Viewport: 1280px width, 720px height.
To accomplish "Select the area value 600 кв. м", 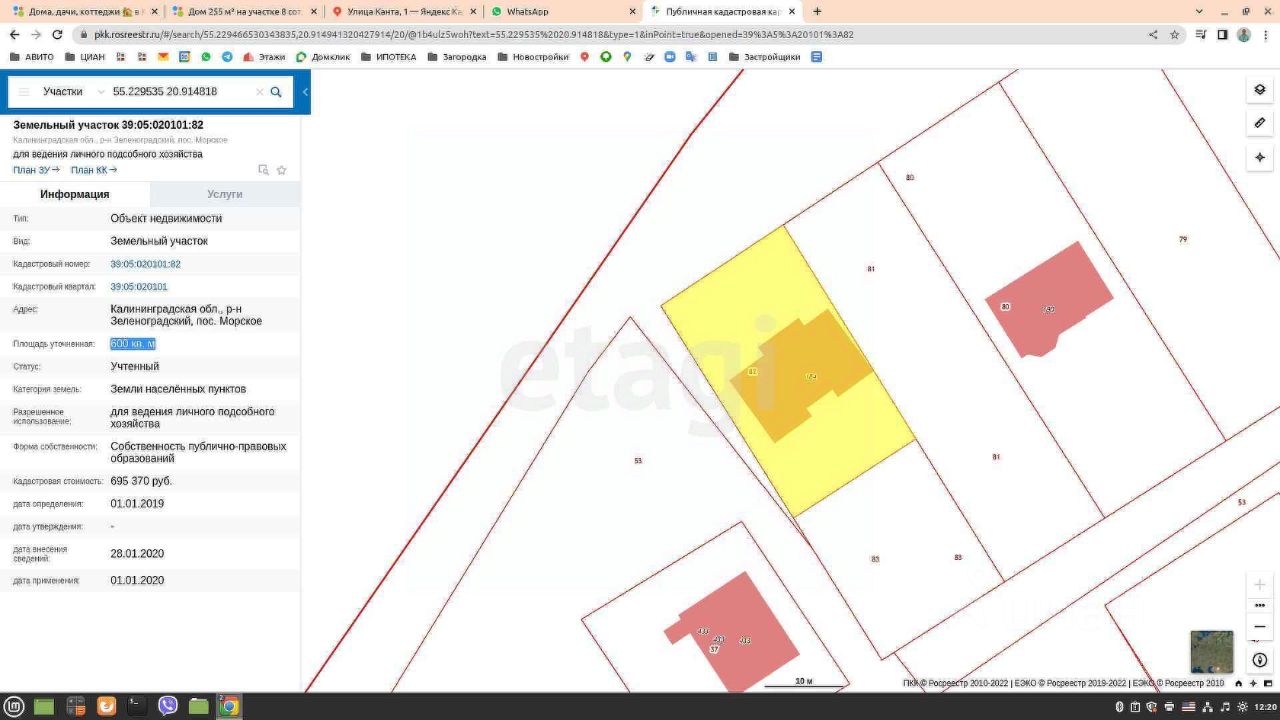I will click(x=133, y=344).
